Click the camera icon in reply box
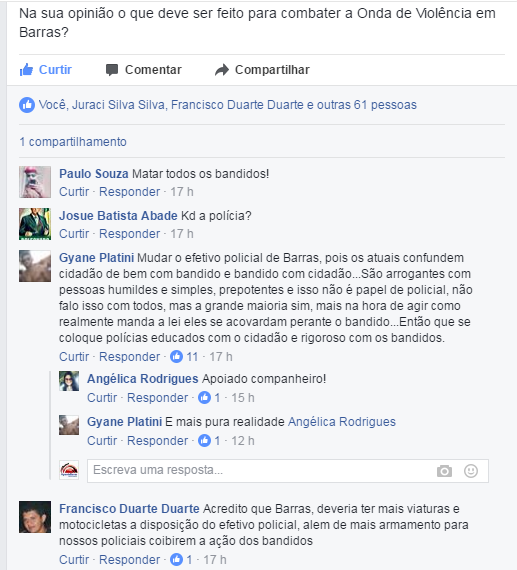This screenshot has width=517, height=570. (444, 471)
